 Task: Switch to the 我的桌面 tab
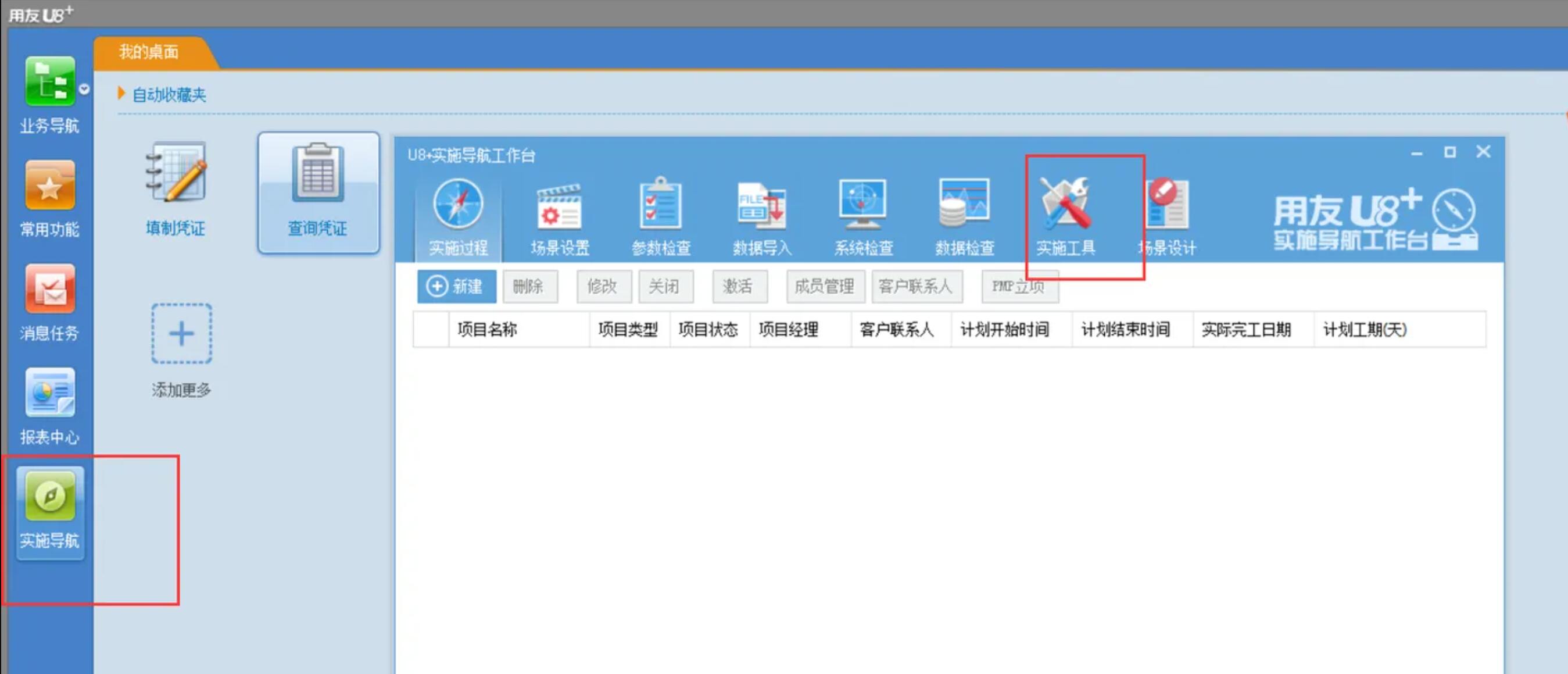click(149, 52)
